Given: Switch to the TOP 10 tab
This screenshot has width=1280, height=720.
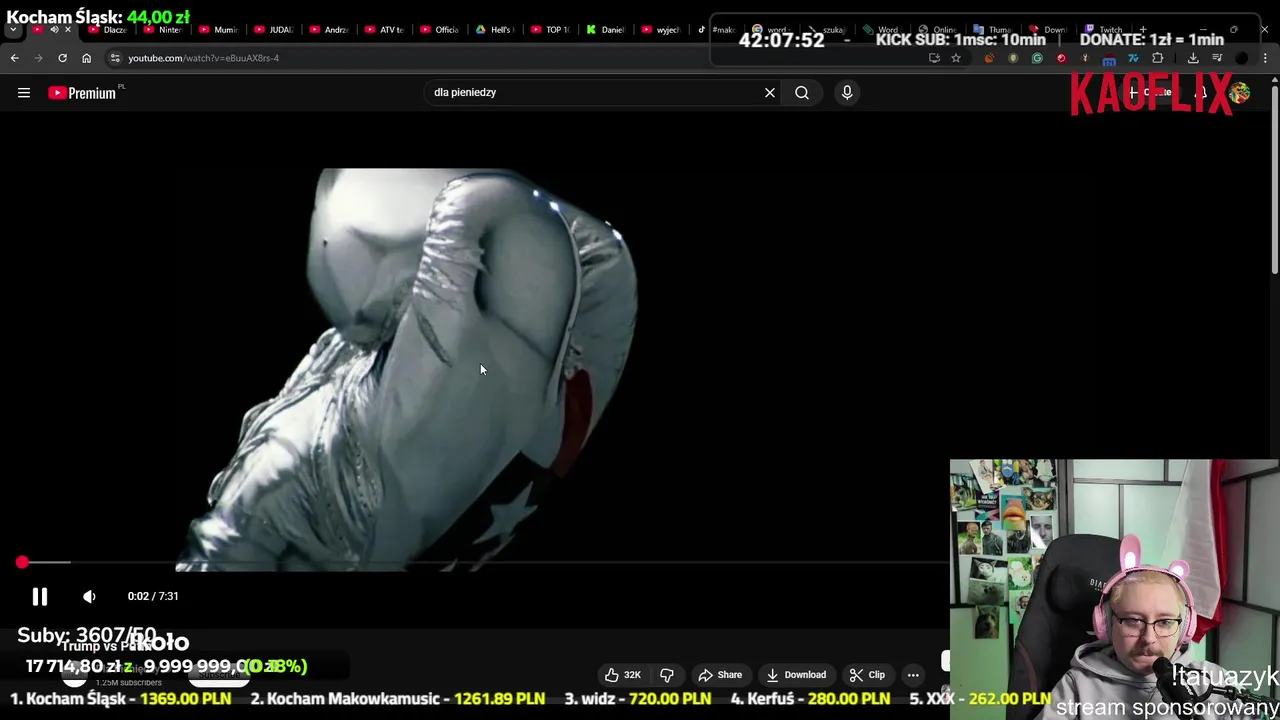Looking at the screenshot, I should point(549,30).
